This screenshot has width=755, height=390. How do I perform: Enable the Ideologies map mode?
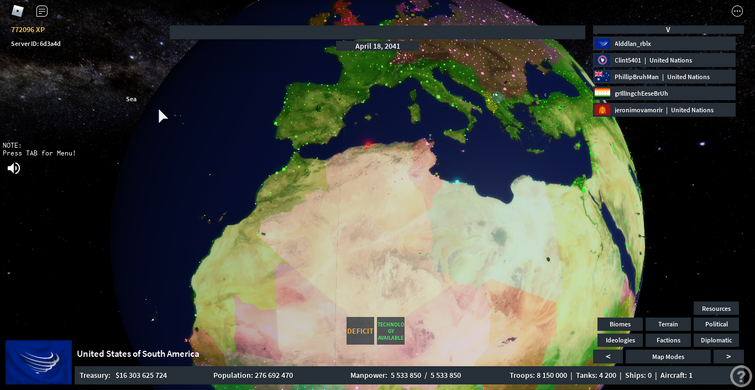620,340
